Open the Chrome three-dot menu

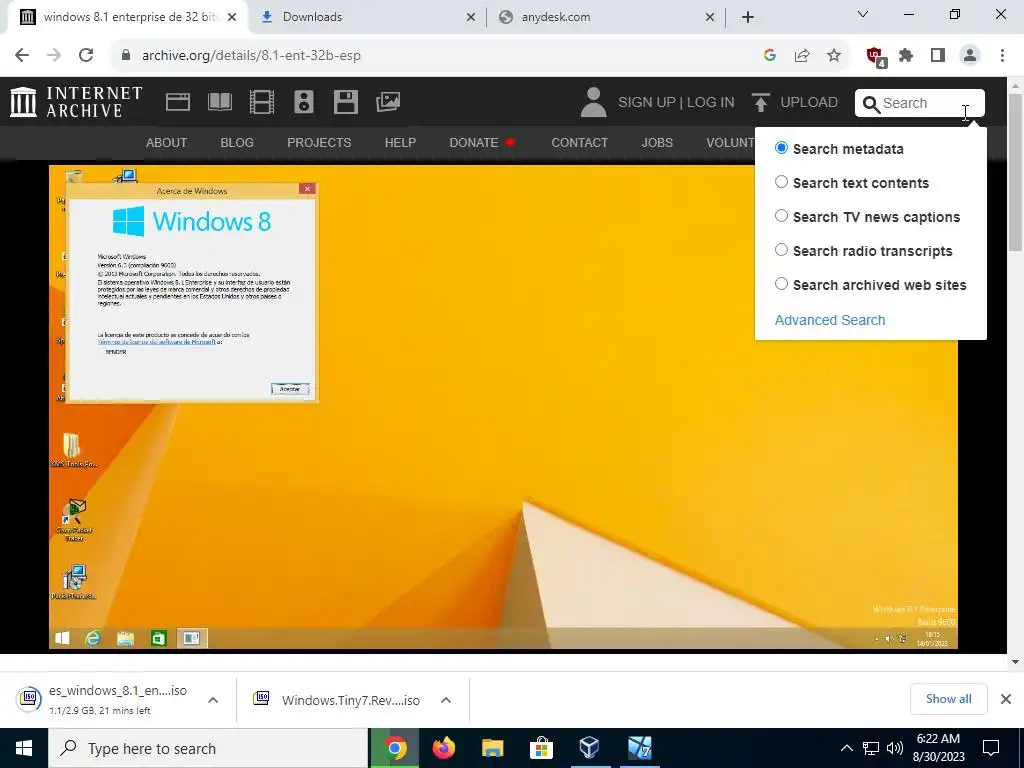(1002, 55)
